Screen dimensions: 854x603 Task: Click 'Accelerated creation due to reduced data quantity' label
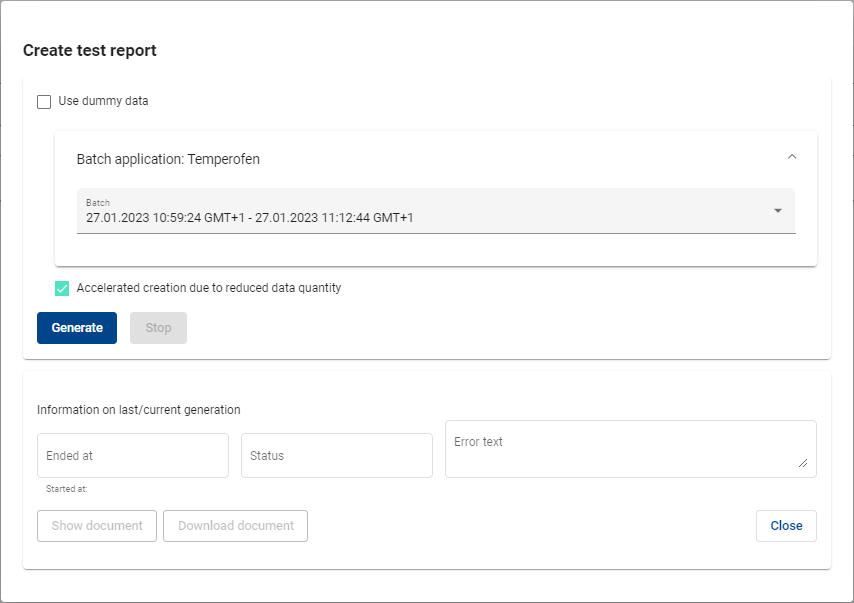point(209,288)
